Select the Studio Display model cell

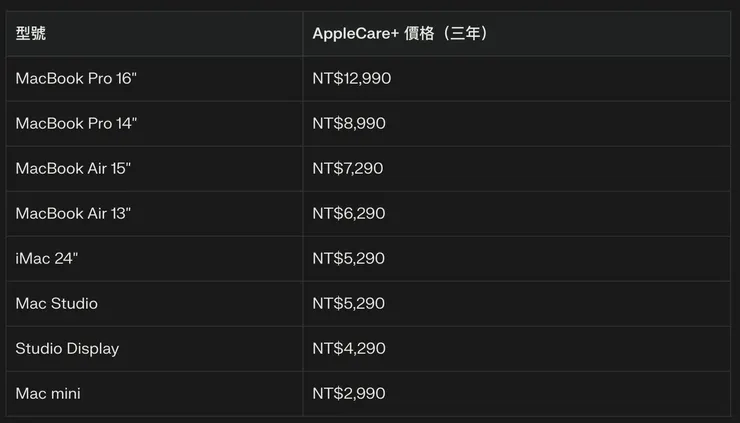[67, 349]
